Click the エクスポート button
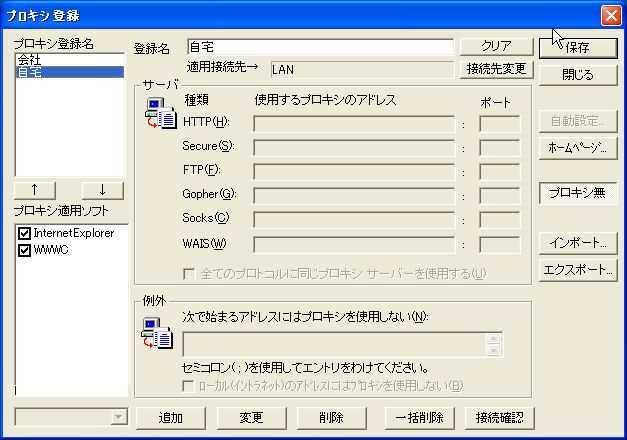Viewport: 627px width, 440px height. click(x=577, y=270)
